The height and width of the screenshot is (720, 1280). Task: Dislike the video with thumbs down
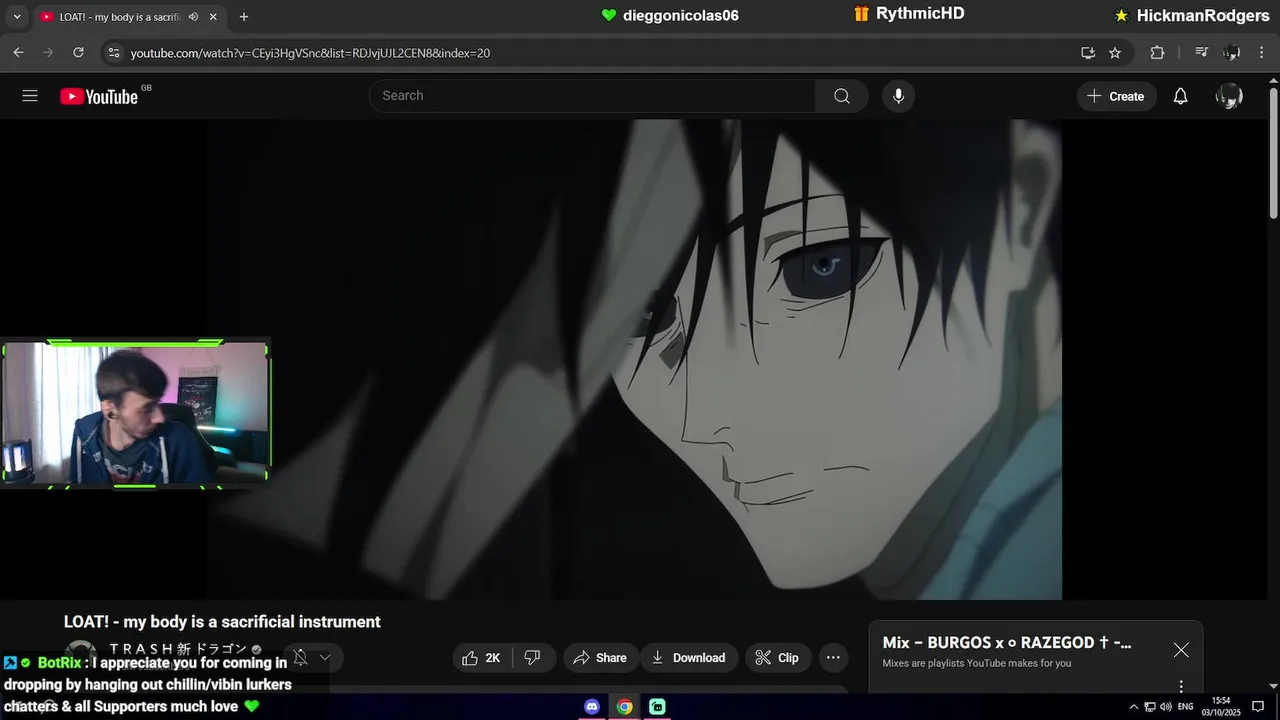pyautogui.click(x=533, y=658)
